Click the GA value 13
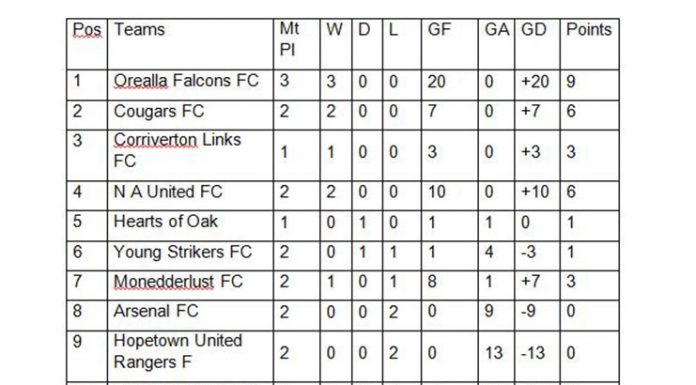This screenshot has height=385, width=696. point(493,353)
